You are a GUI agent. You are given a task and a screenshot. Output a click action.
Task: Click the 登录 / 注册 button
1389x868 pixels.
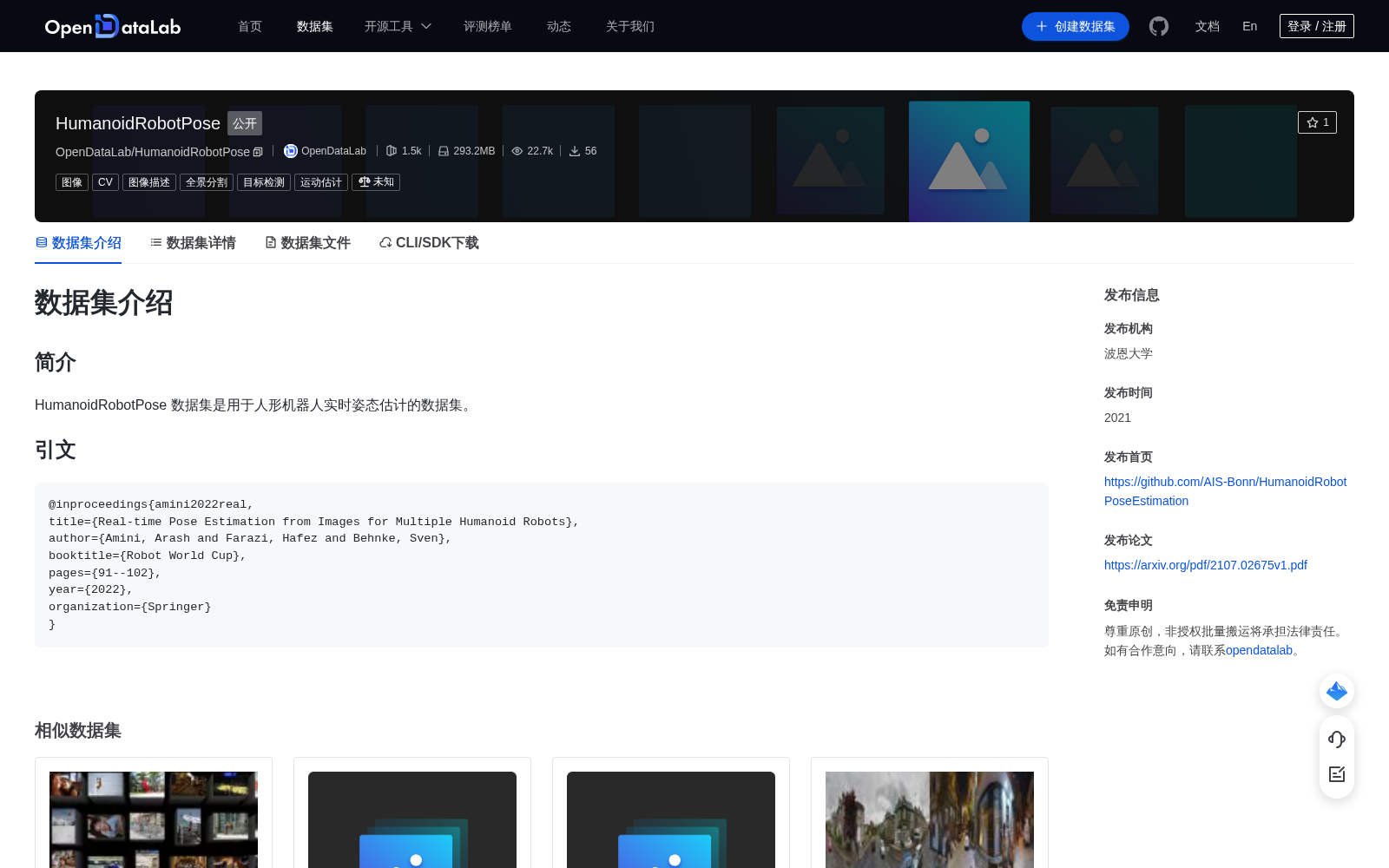pyautogui.click(x=1317, y=26)
